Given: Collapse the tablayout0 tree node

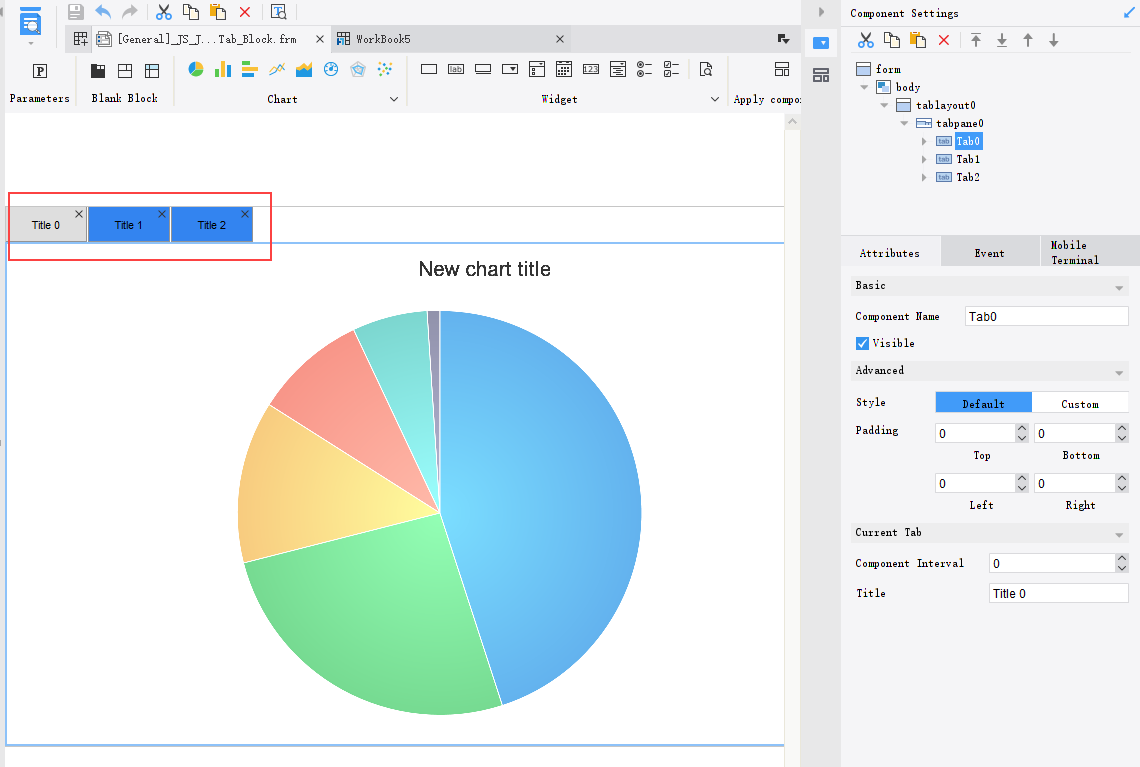Looking at the screenshot, I should coord(884,105).
